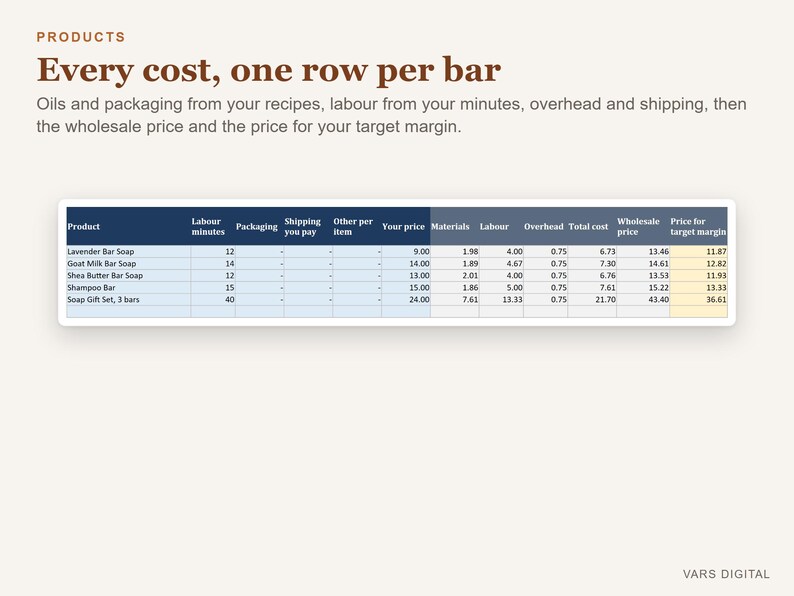Screen dimensions: 794x596
Task: Select Shampoo Bar labour cost 5.00
Action: pyautogui.click(x=501, y=288)
